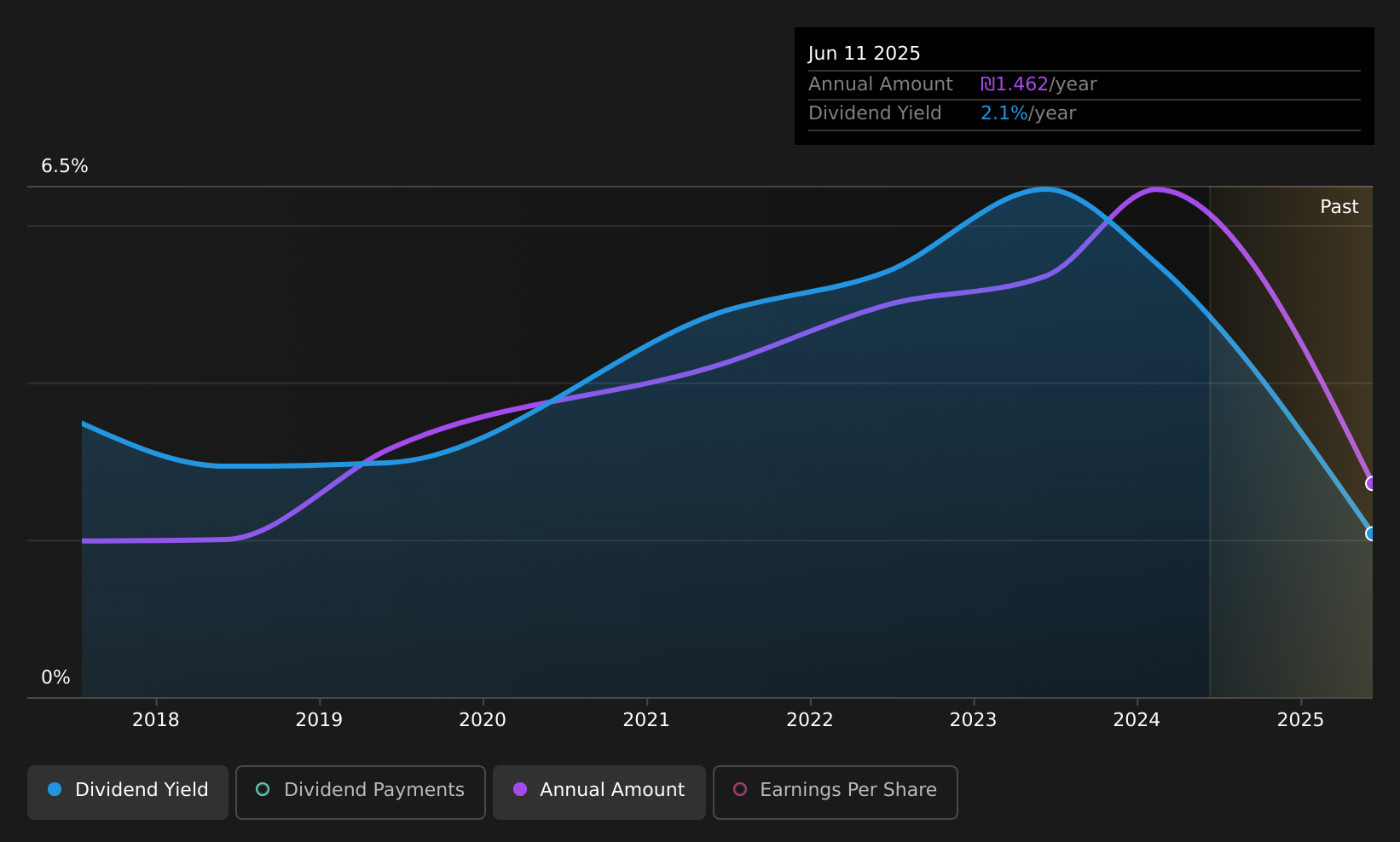The height and width of the screenshot is (842, 1400).
Task: Click the Jun 11 2025 tooltip date
Action: pos(865,54)
